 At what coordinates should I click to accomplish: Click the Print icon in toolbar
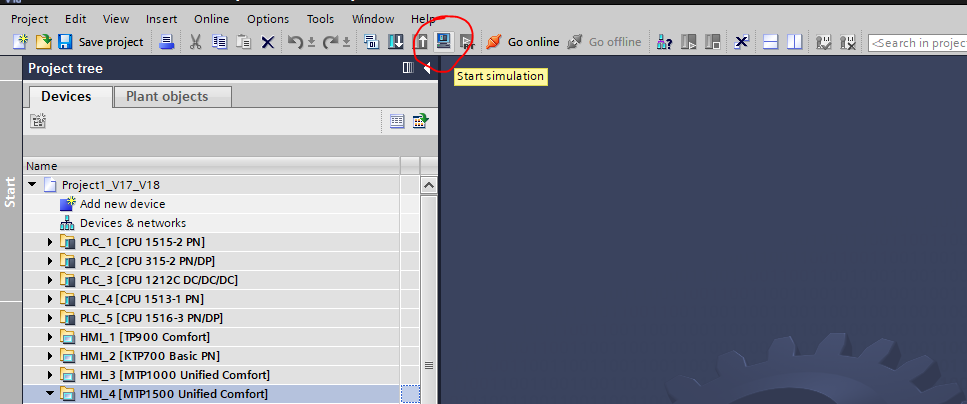pyautogui.click(x=167, y=41)
